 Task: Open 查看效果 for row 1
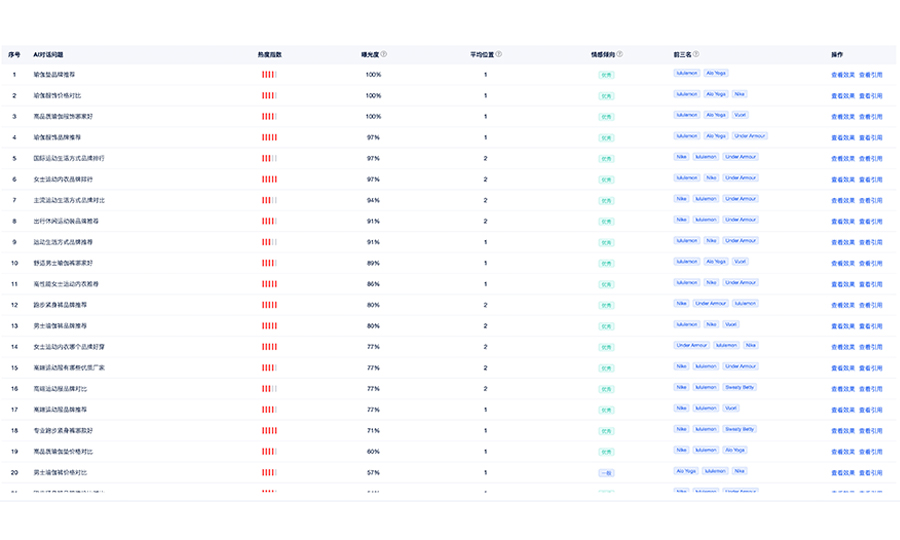842,75
